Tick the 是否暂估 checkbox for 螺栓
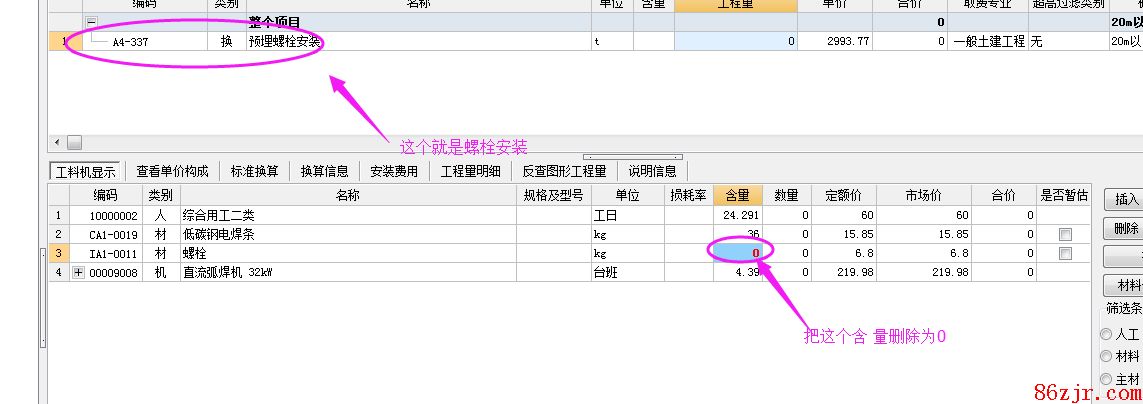Image resolution: width=1143 pixels, height=404 pixels. 1065,253
